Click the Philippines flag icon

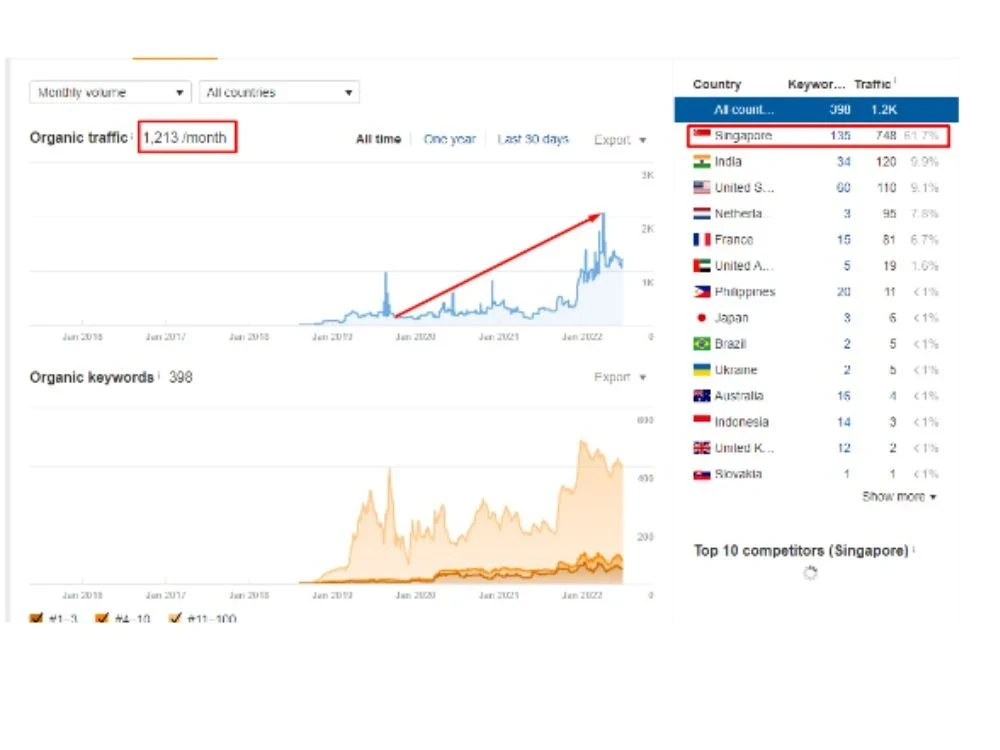pos(702,291)
